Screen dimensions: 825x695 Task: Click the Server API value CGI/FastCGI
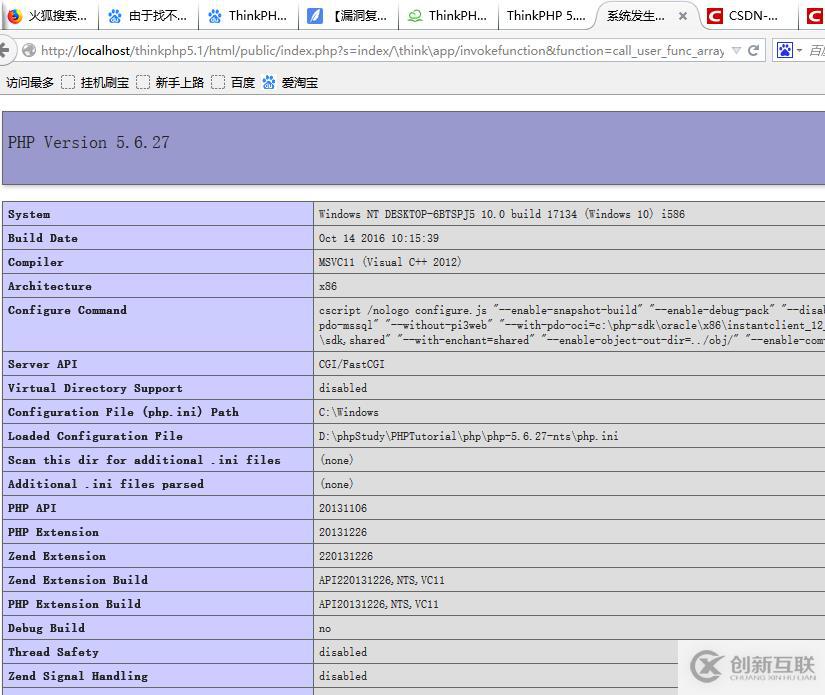pyautogui.click(x=351, y=364)
